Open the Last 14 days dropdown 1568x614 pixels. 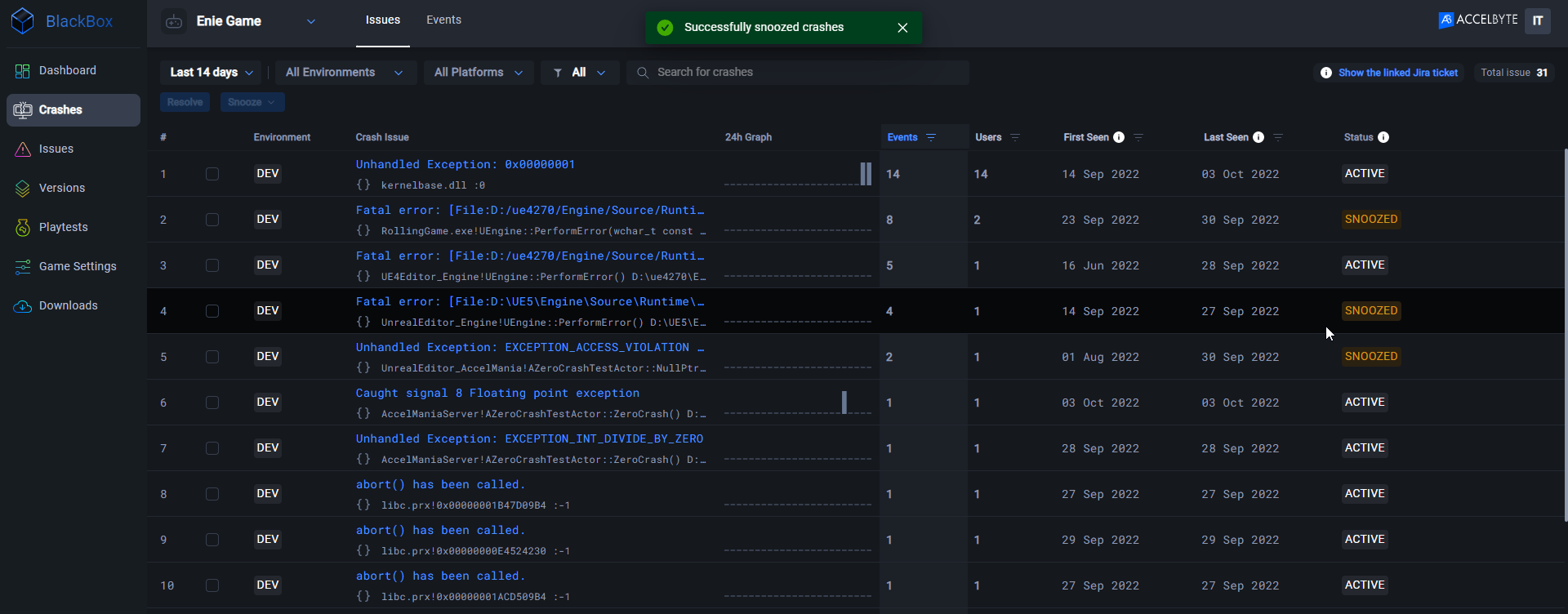211,73
